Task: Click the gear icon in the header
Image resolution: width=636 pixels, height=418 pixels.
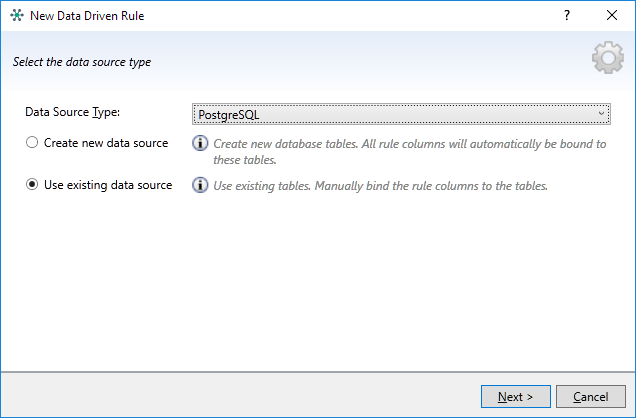Action: tap(607, 61)
